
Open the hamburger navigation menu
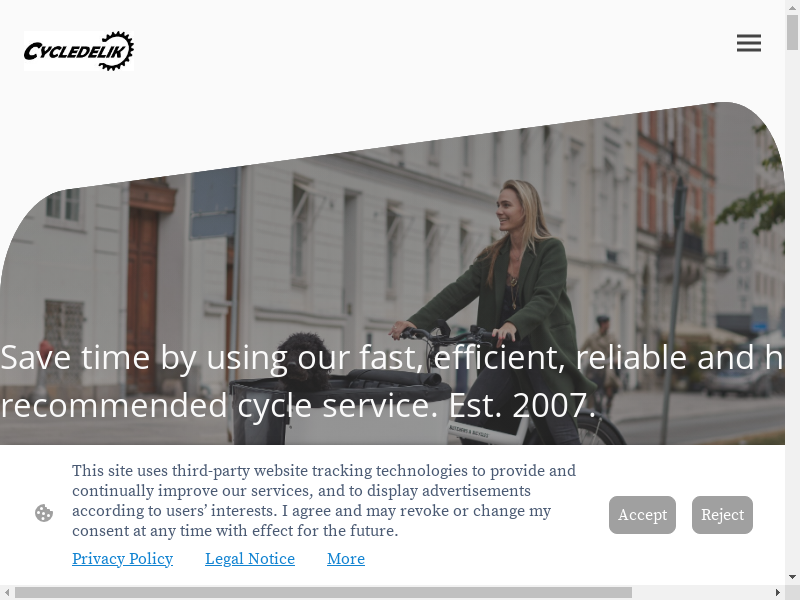(748, 43)
